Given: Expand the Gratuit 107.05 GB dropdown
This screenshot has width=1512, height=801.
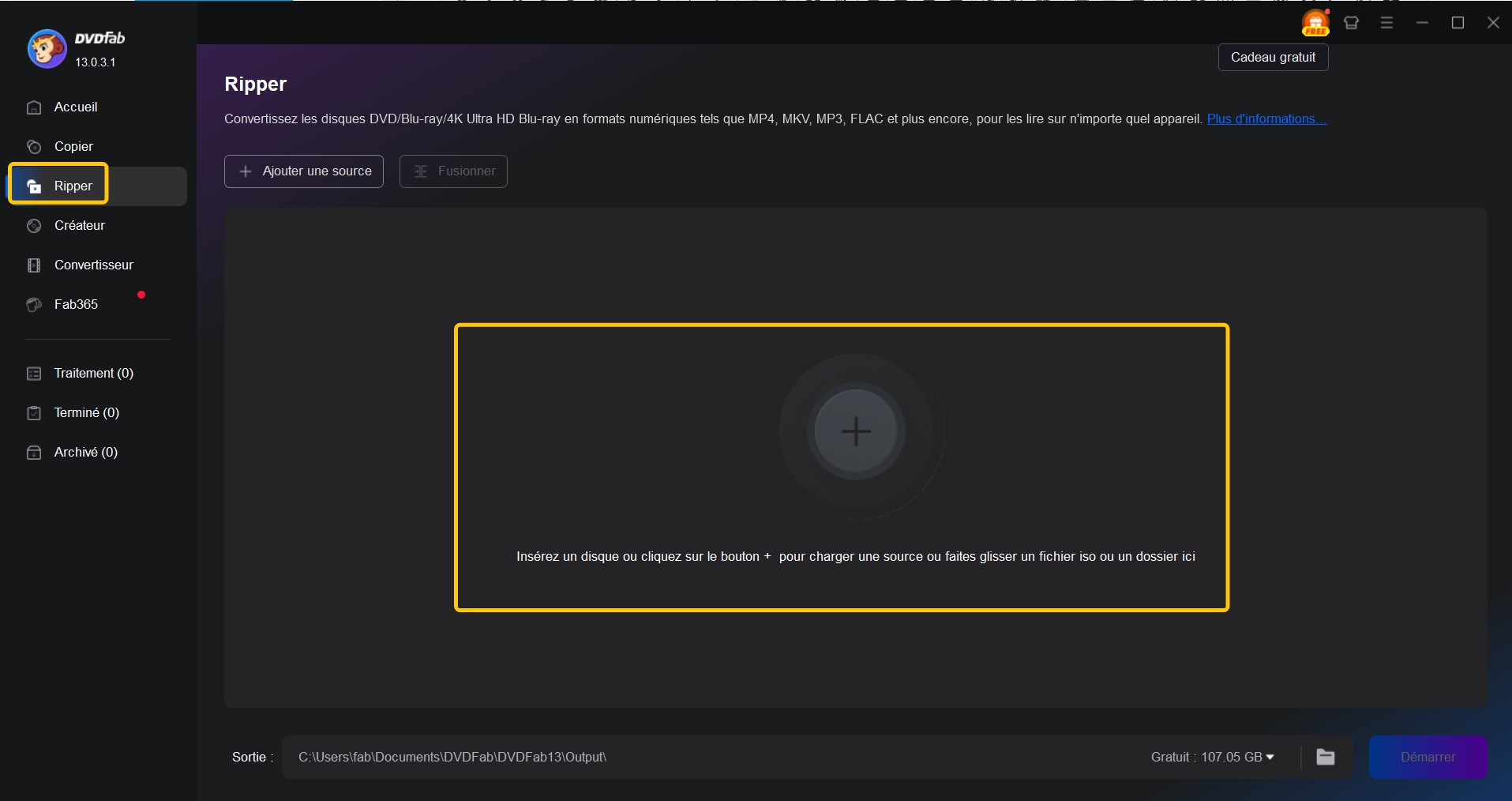Looking at the screenshot, I should pos(1212,757).
